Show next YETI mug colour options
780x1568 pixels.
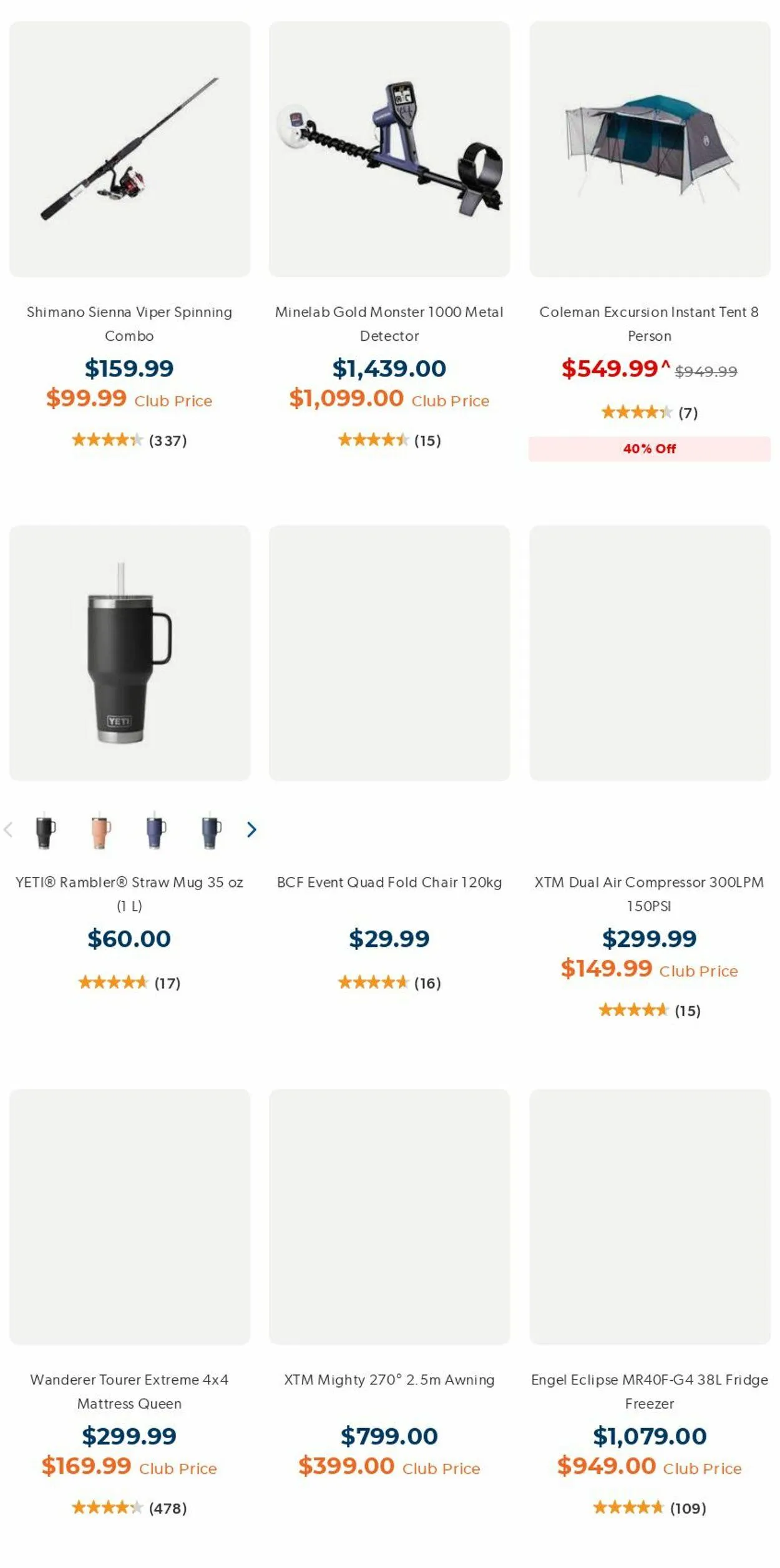pos(251,830)
